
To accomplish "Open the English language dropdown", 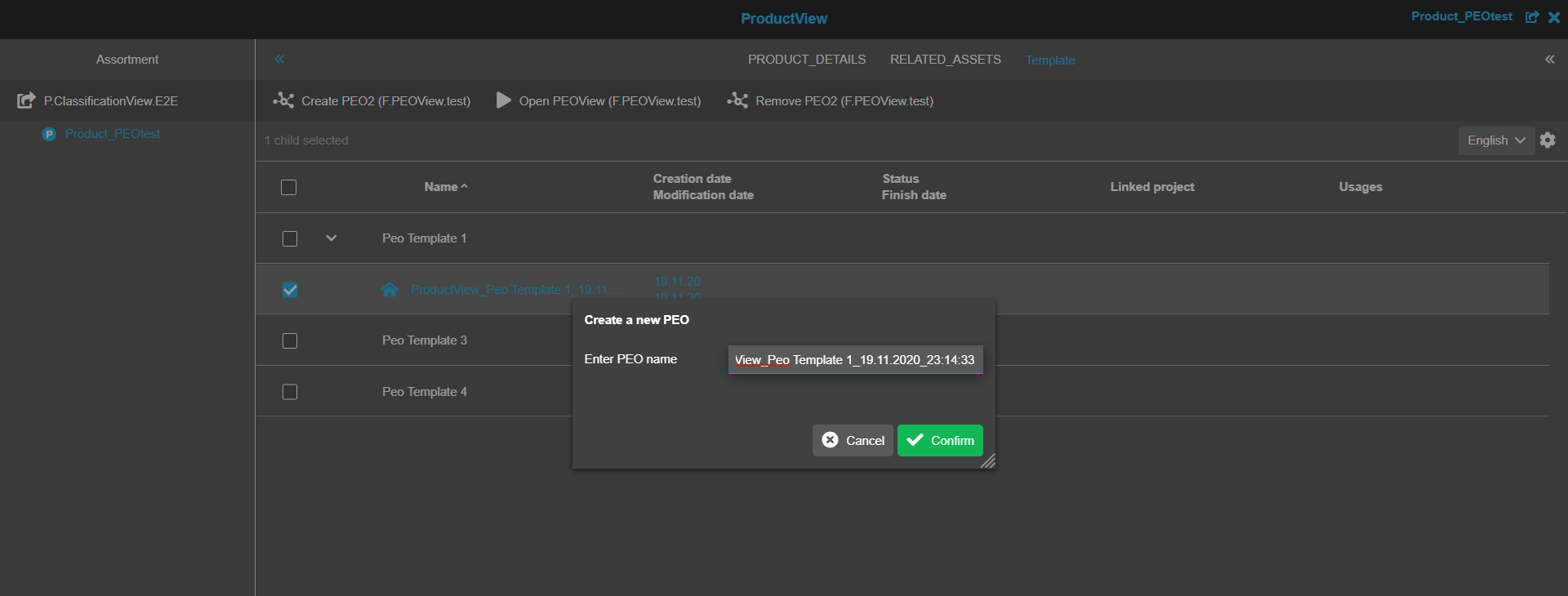I will [x=1496, y=140].
